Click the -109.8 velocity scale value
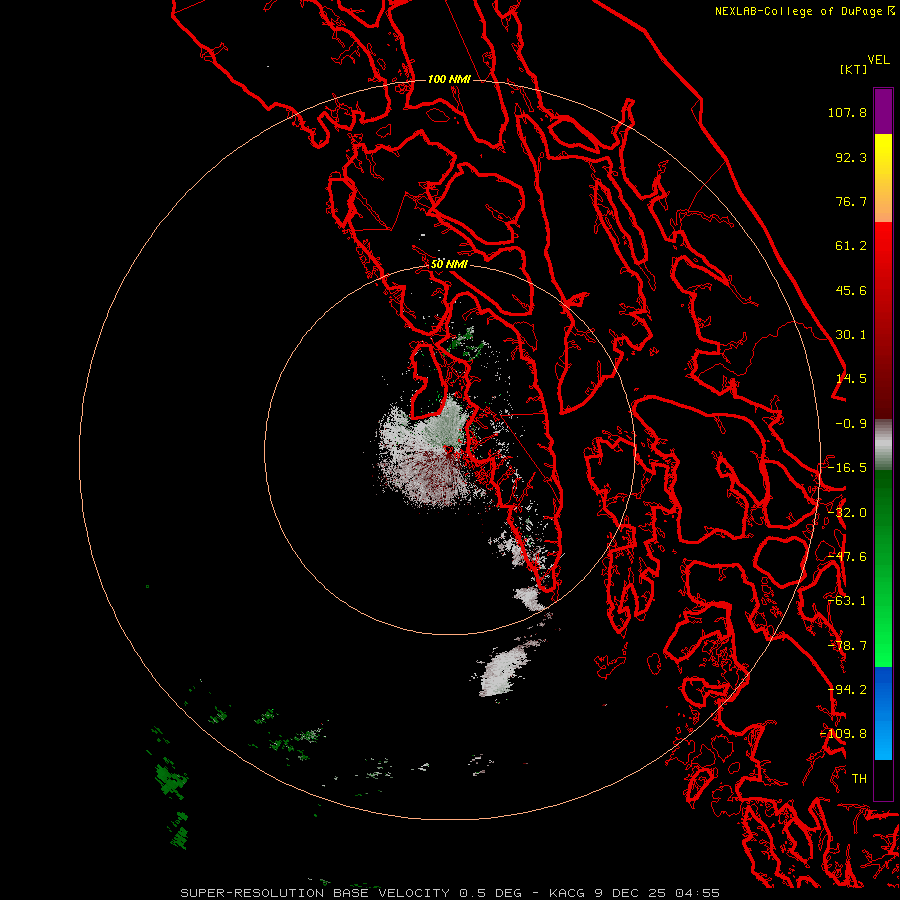The height and width of the screenshot is (900, 900). point(844,734)
